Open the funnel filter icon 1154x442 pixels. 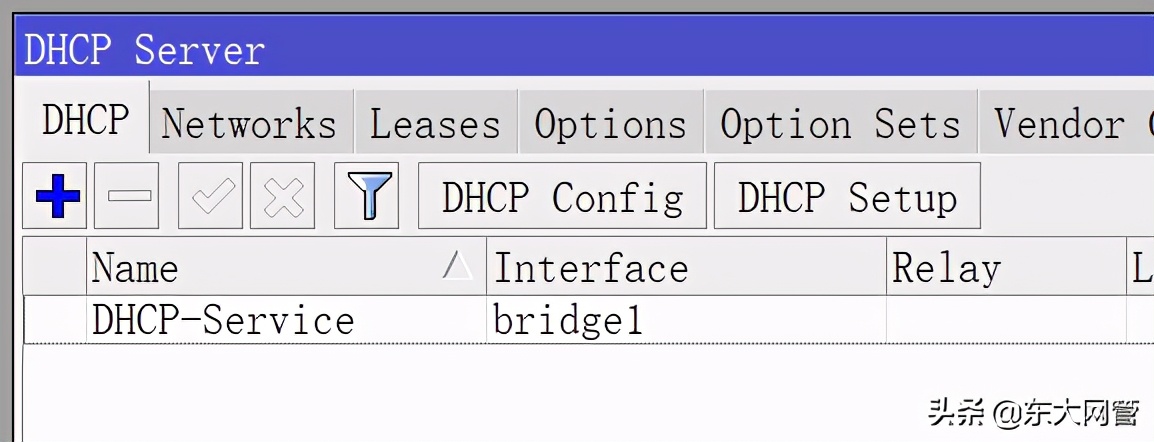367,197
